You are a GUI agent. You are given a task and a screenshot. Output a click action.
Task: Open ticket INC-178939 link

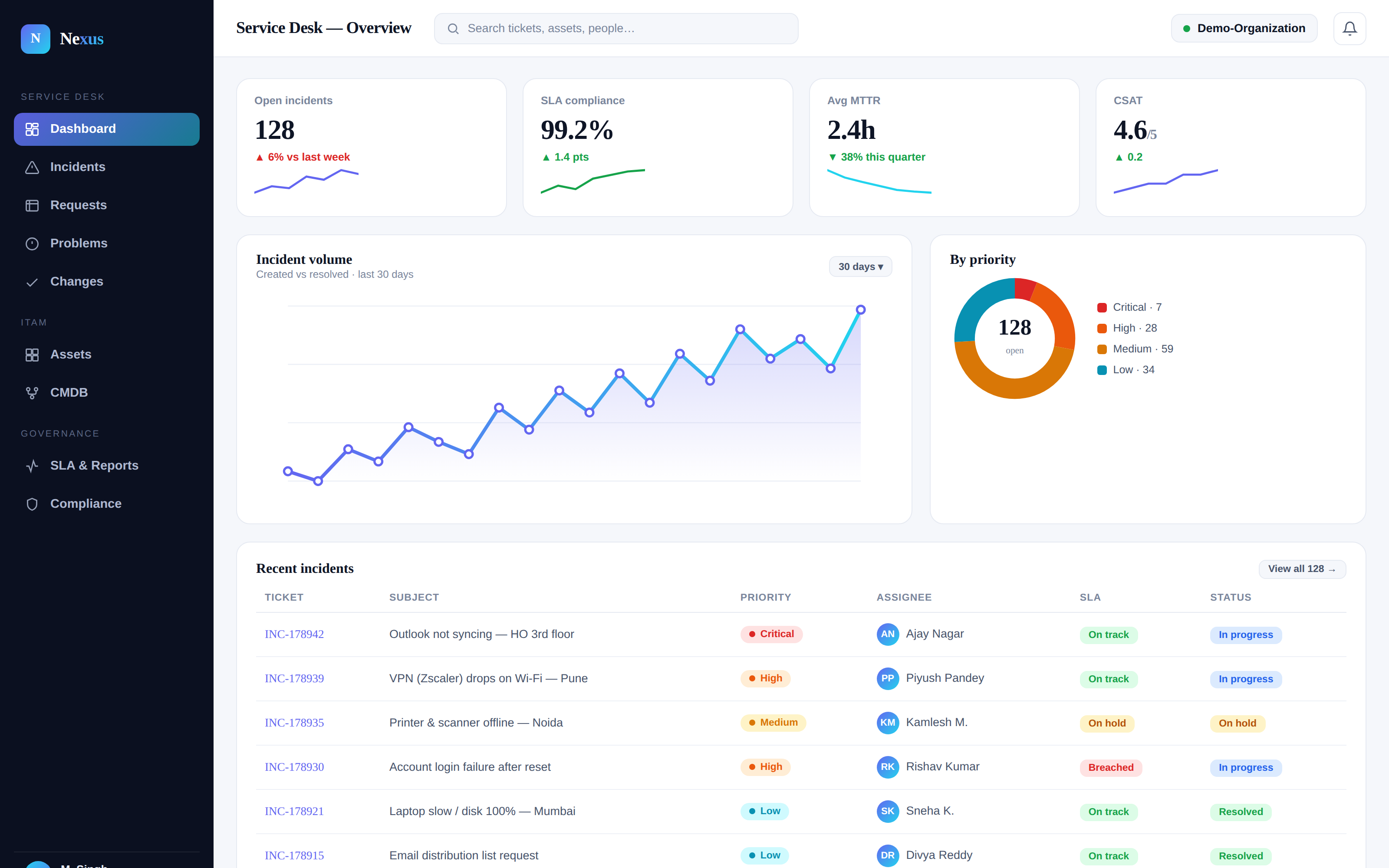pos(294,678)
